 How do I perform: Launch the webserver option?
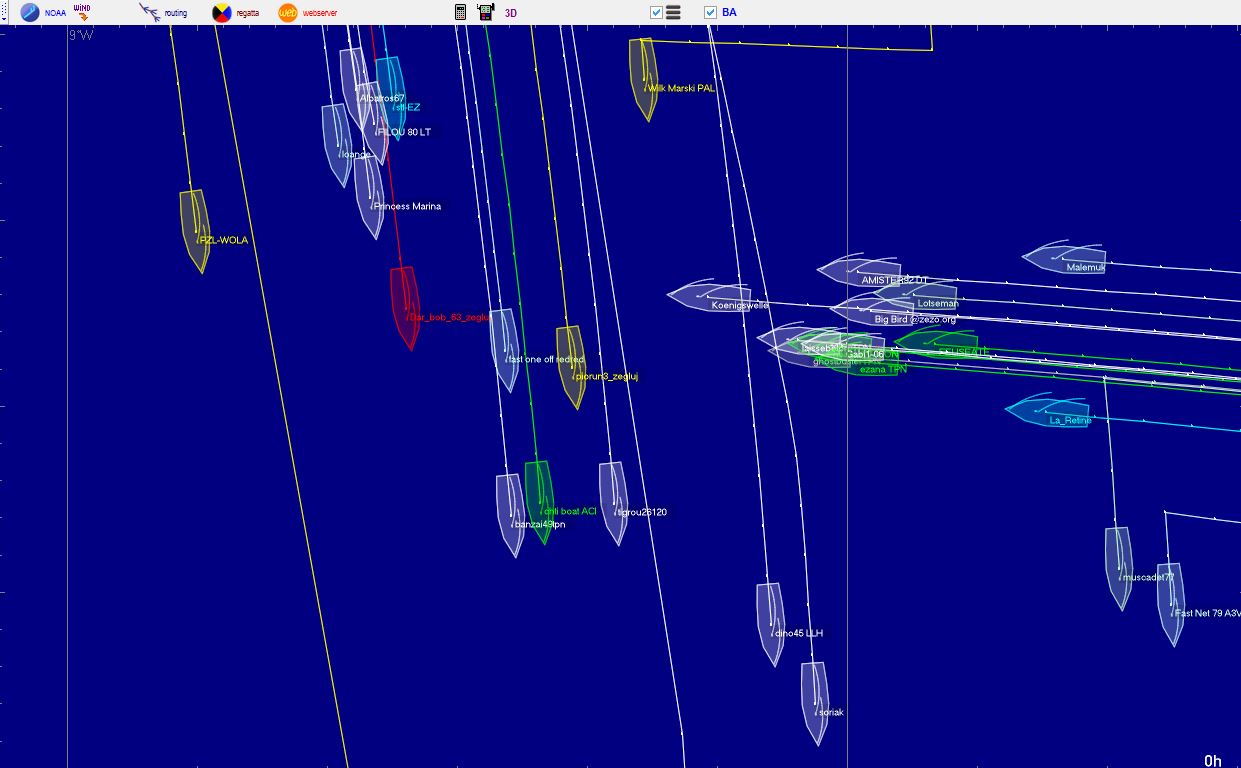point(307,13)
